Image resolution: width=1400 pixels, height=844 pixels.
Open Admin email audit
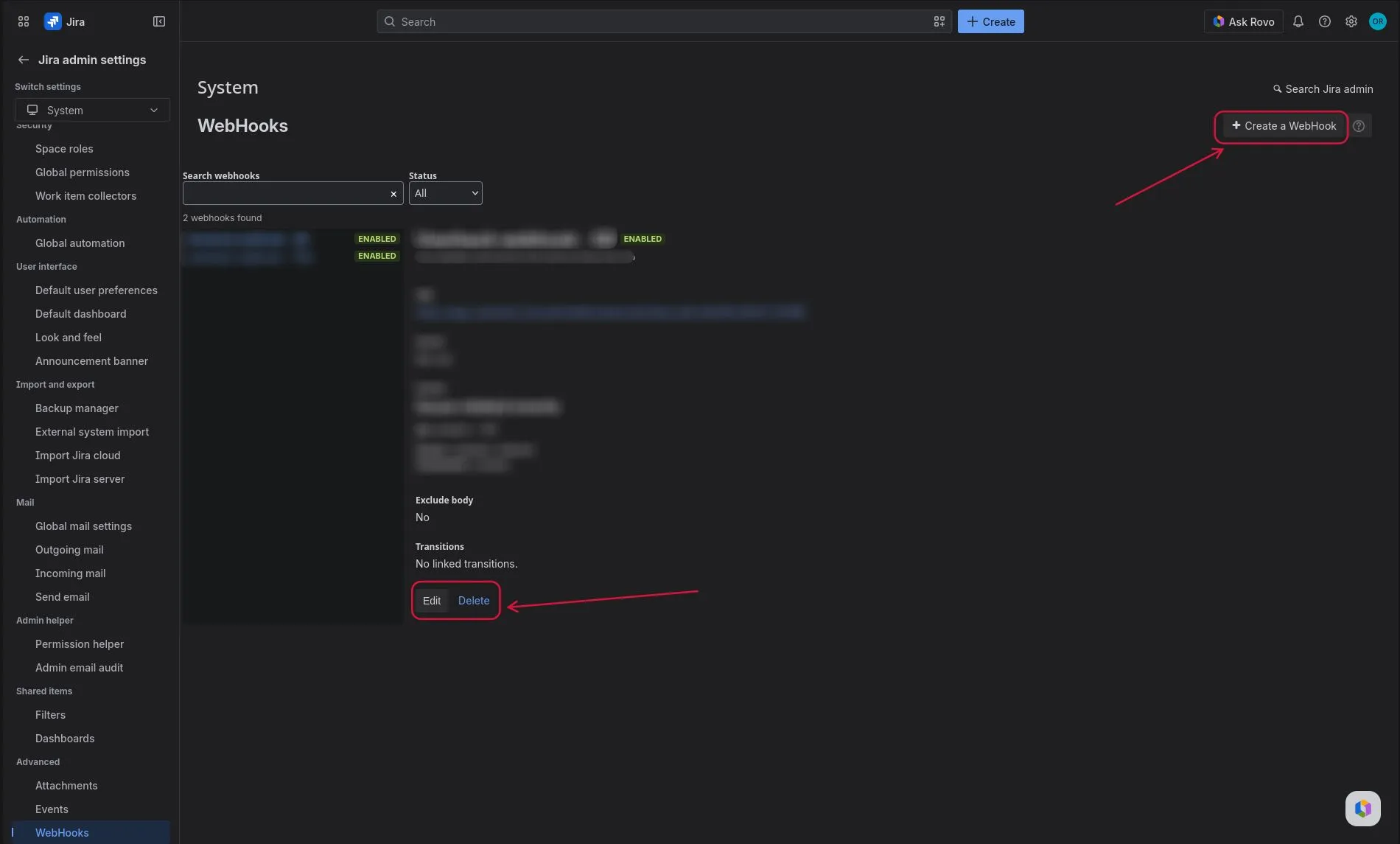(79, 667)
